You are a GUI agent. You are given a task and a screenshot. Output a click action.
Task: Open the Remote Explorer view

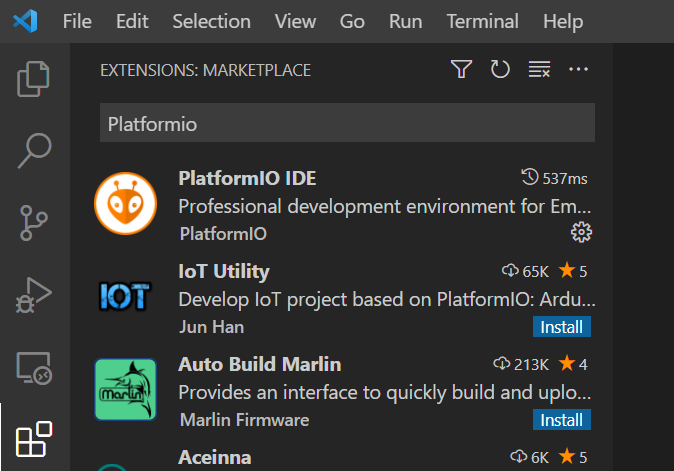(34, 368)
